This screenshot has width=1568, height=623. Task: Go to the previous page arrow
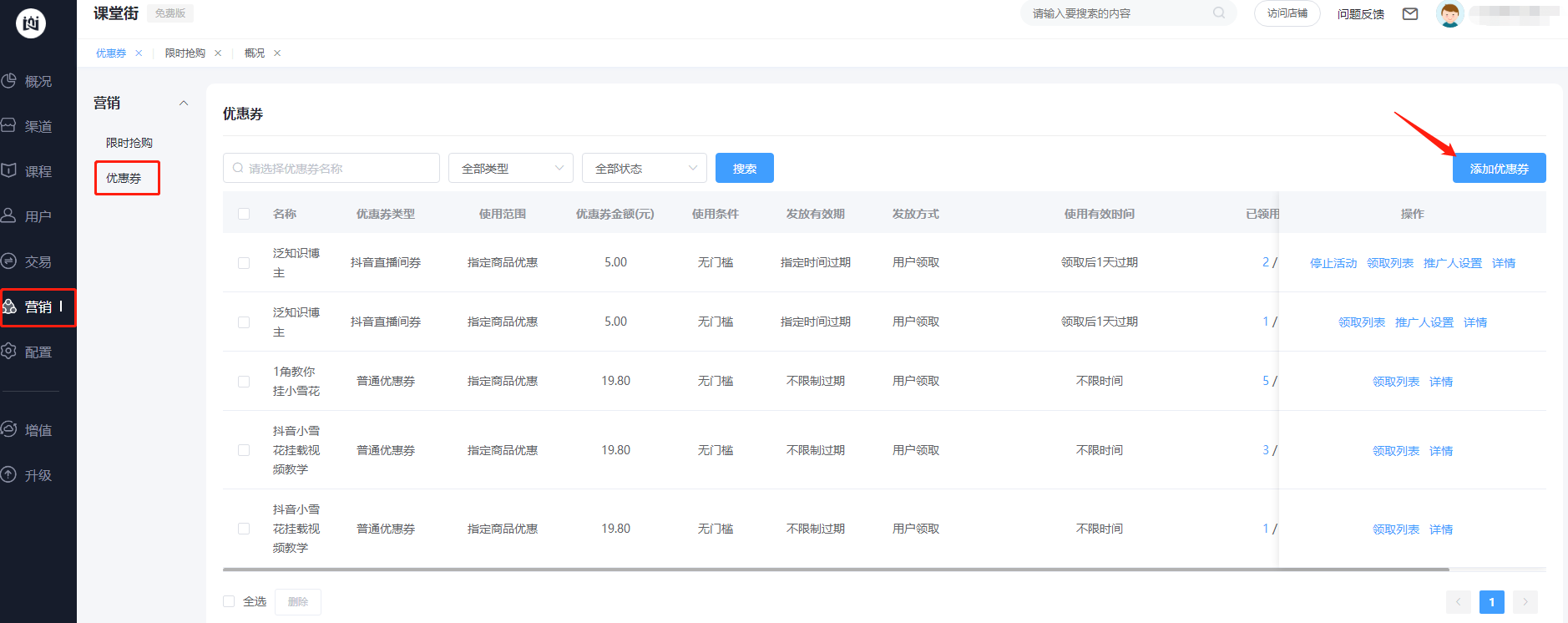coord(1459,601)
